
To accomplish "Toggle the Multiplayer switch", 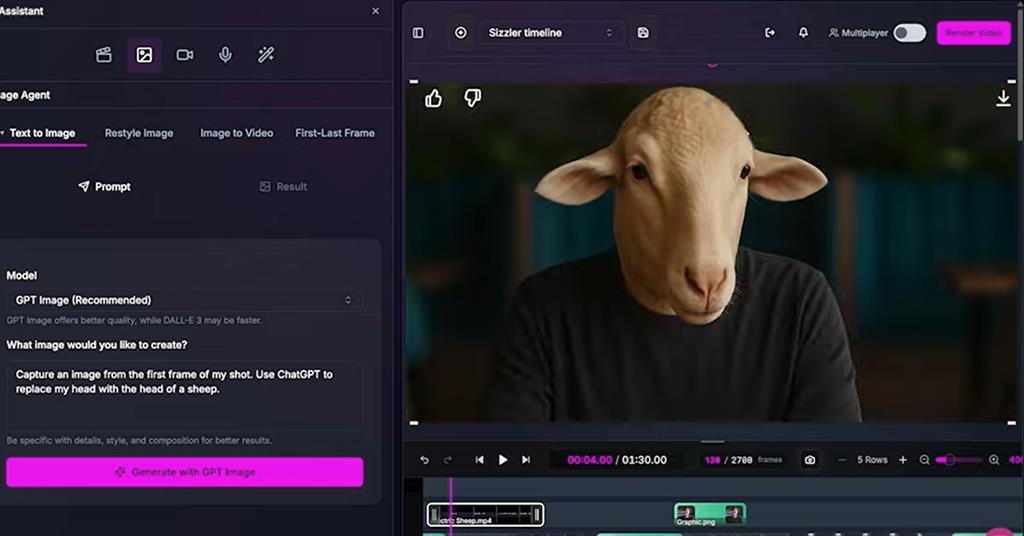I will 909,33.
